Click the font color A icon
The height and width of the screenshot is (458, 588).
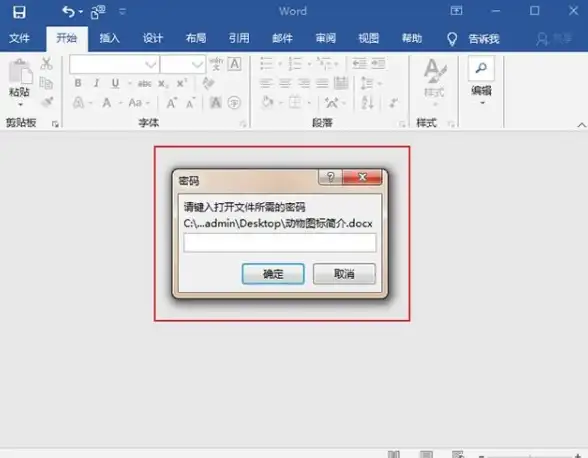(107, 102)
